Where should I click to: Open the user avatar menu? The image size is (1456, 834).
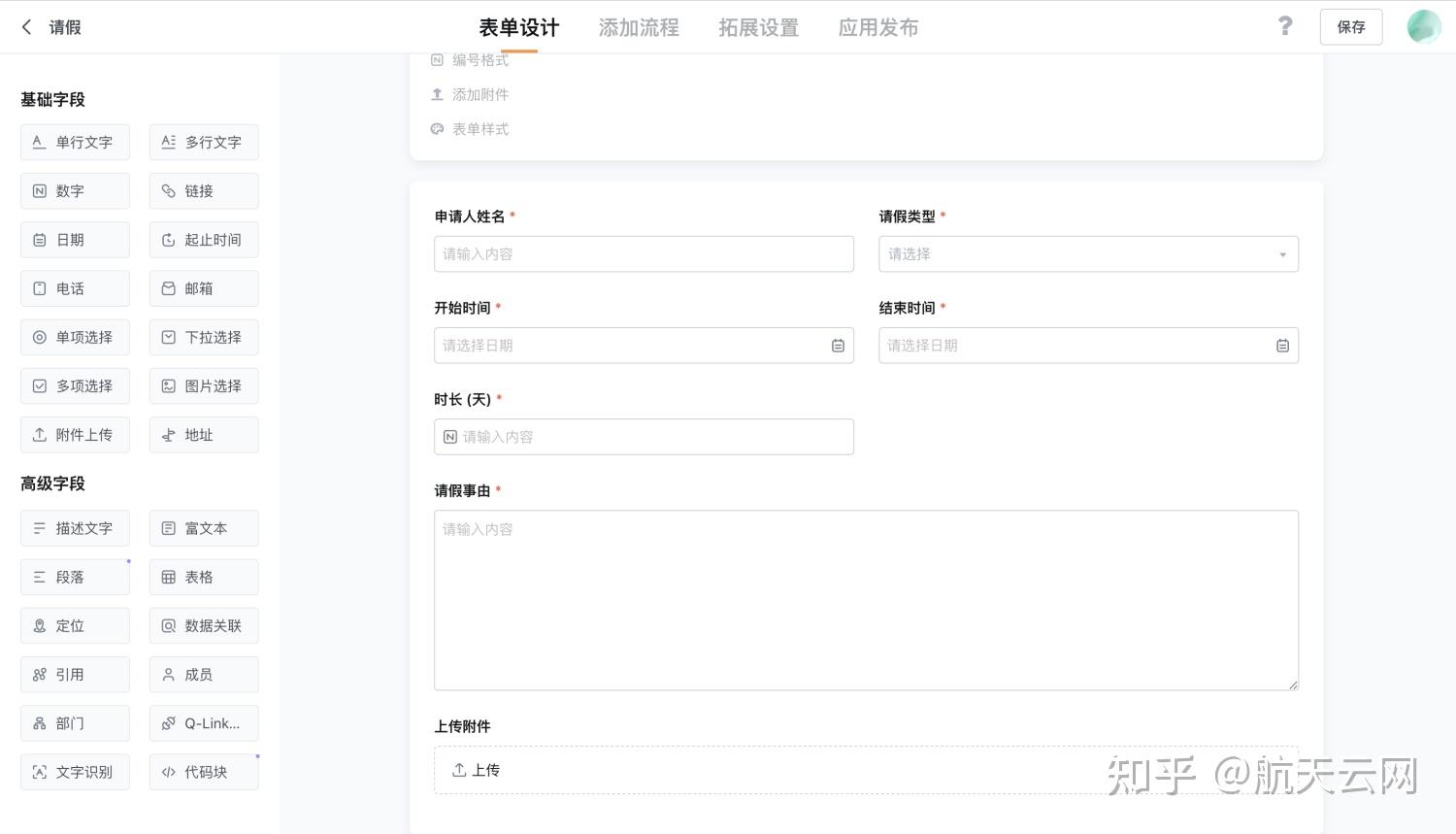[x=1424, y=27]
